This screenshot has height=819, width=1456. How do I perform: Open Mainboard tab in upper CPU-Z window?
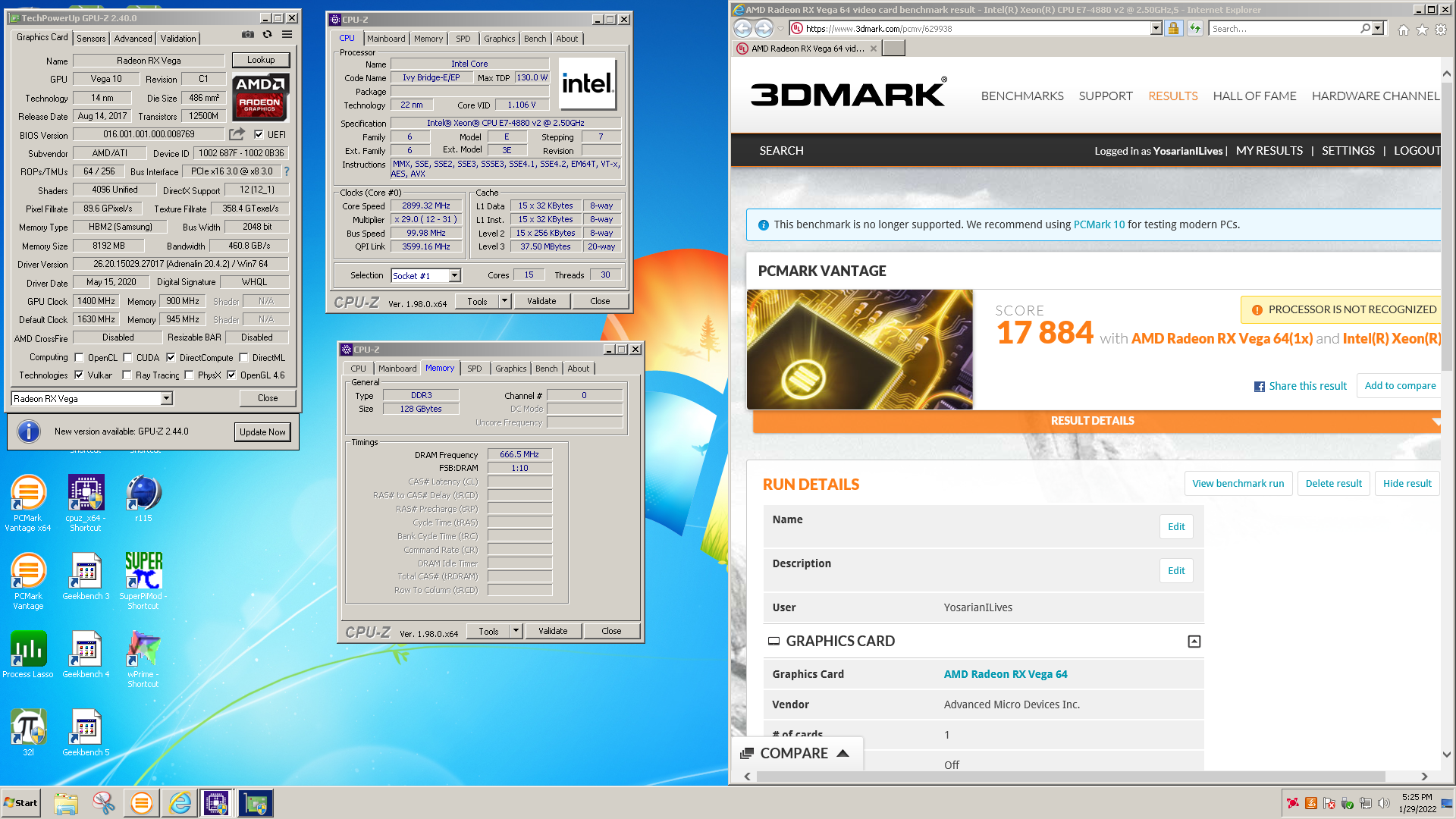[386, 38]
